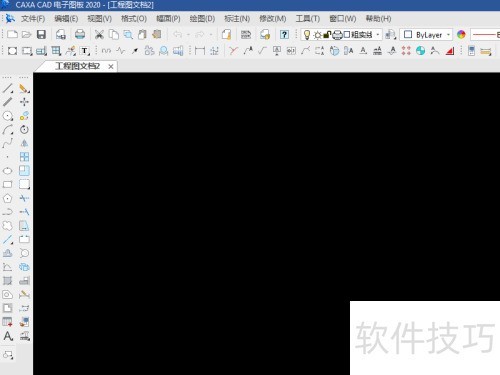Image resolution: width=500 pixels, height=375 pixels.
Task: Pick the Rectangle tool in left toolbar
Action: coord(7,184)
